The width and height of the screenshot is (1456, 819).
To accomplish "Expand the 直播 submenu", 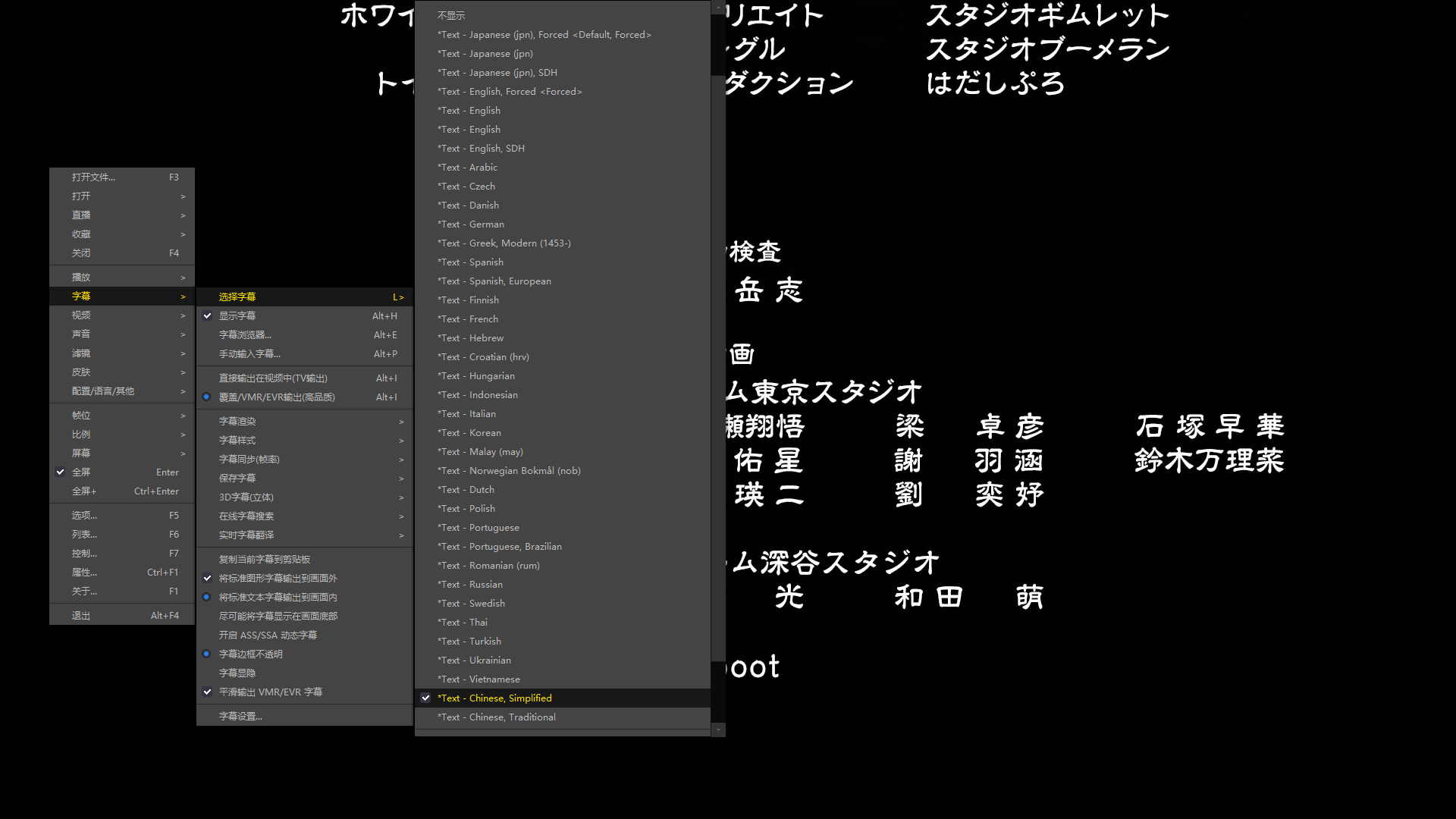I will [122, 215].
